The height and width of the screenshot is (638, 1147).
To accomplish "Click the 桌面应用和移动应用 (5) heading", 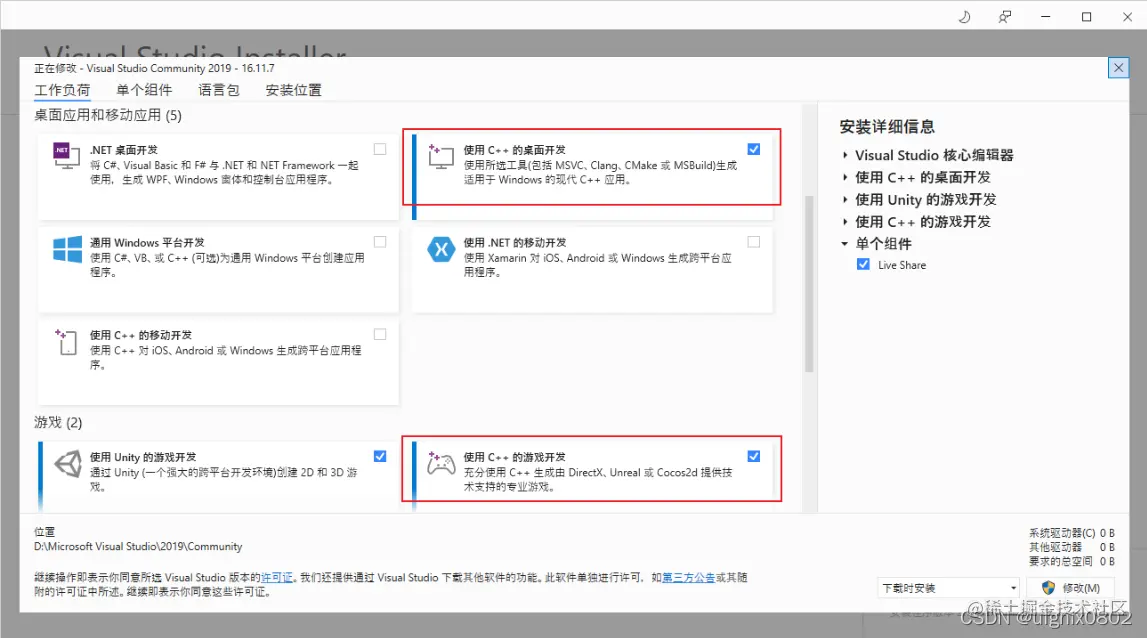I will (x=108, y=115).
